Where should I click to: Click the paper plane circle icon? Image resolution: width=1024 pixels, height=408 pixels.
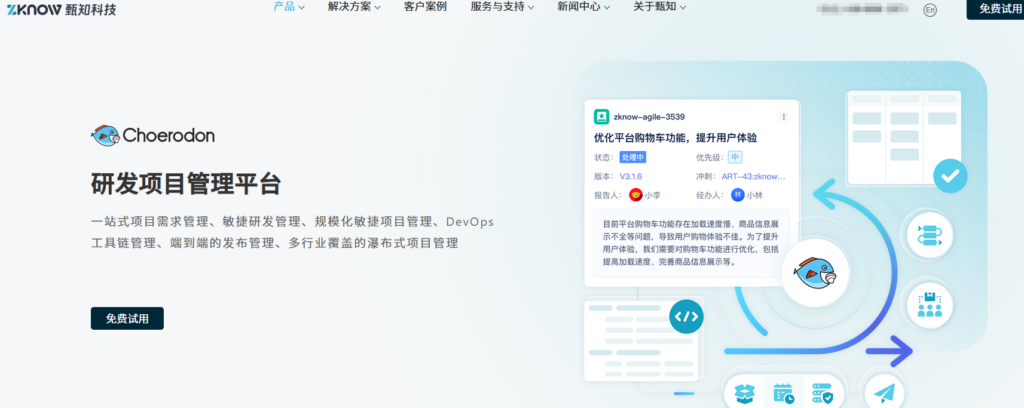point(884,392)
